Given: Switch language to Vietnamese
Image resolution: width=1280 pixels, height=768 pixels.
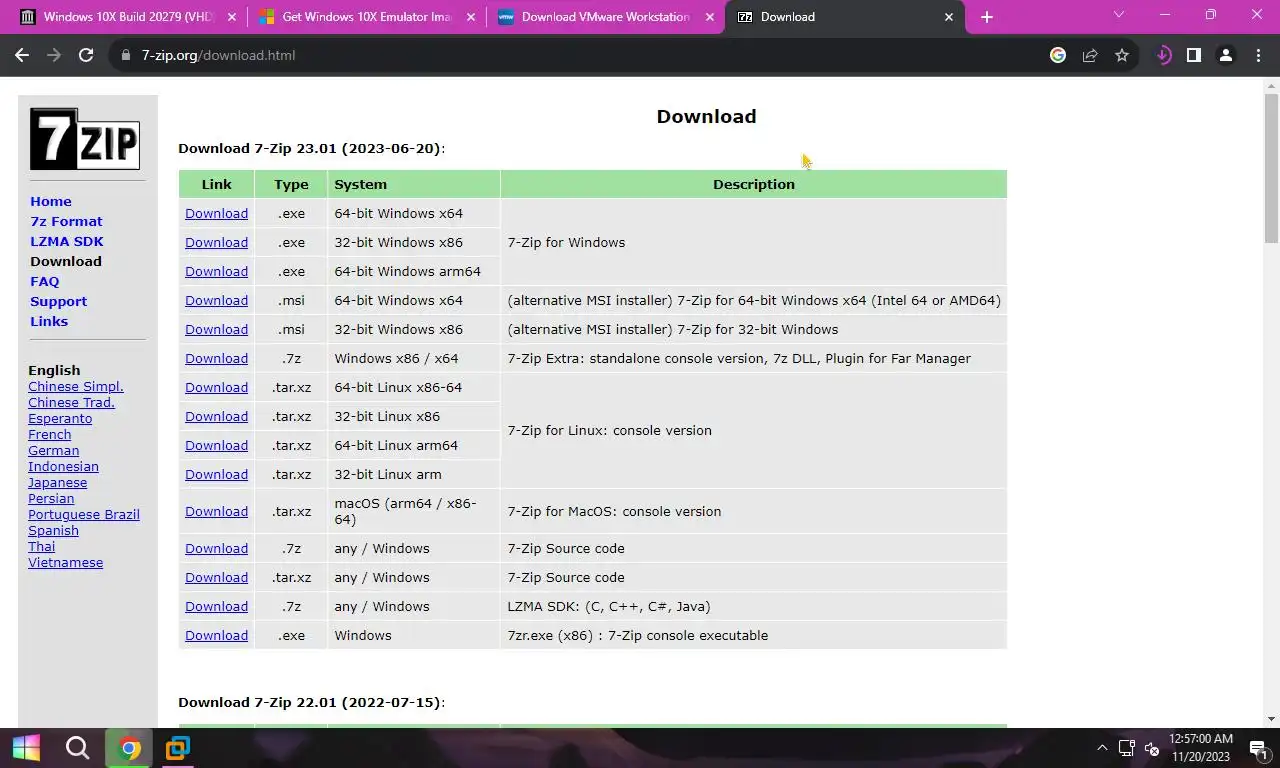Looking at the screenshot, I should click(65, 562).
